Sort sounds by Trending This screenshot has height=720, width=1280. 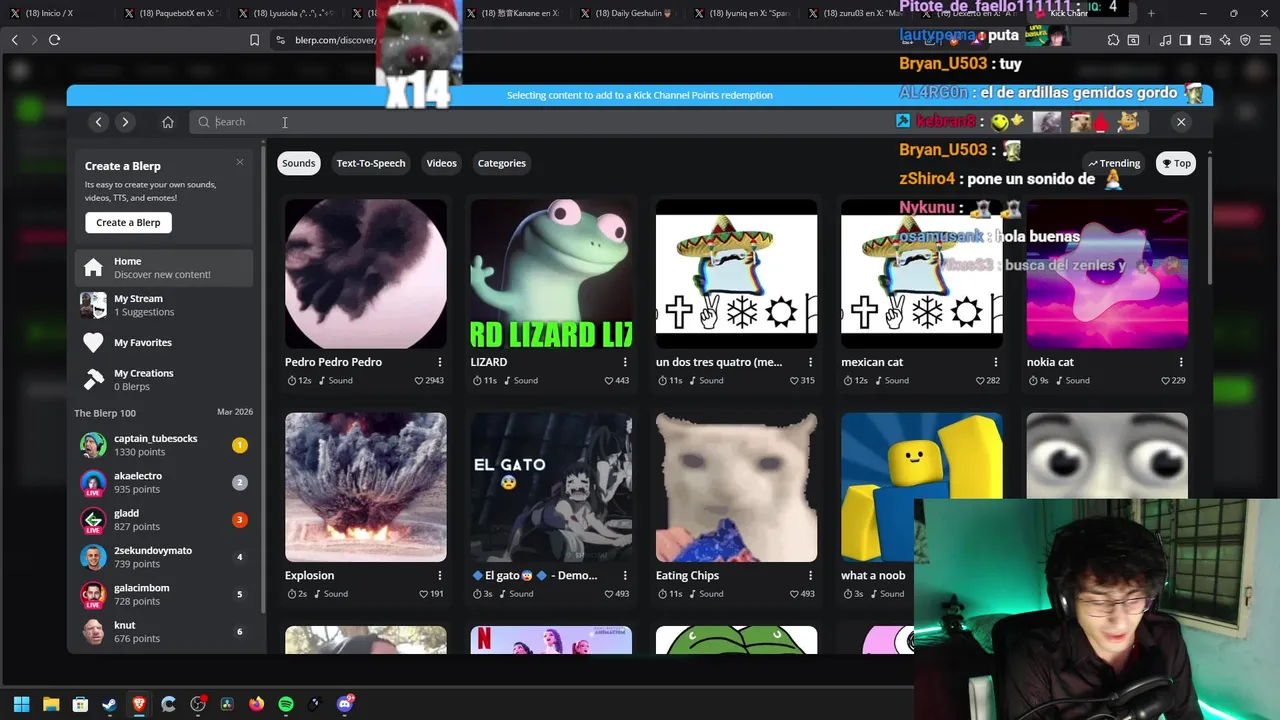[1114, 163]
